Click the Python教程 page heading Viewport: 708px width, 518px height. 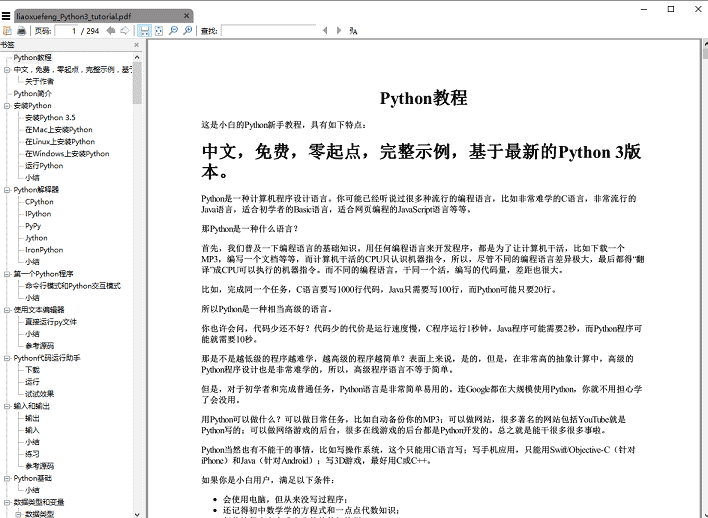[424, 98]
